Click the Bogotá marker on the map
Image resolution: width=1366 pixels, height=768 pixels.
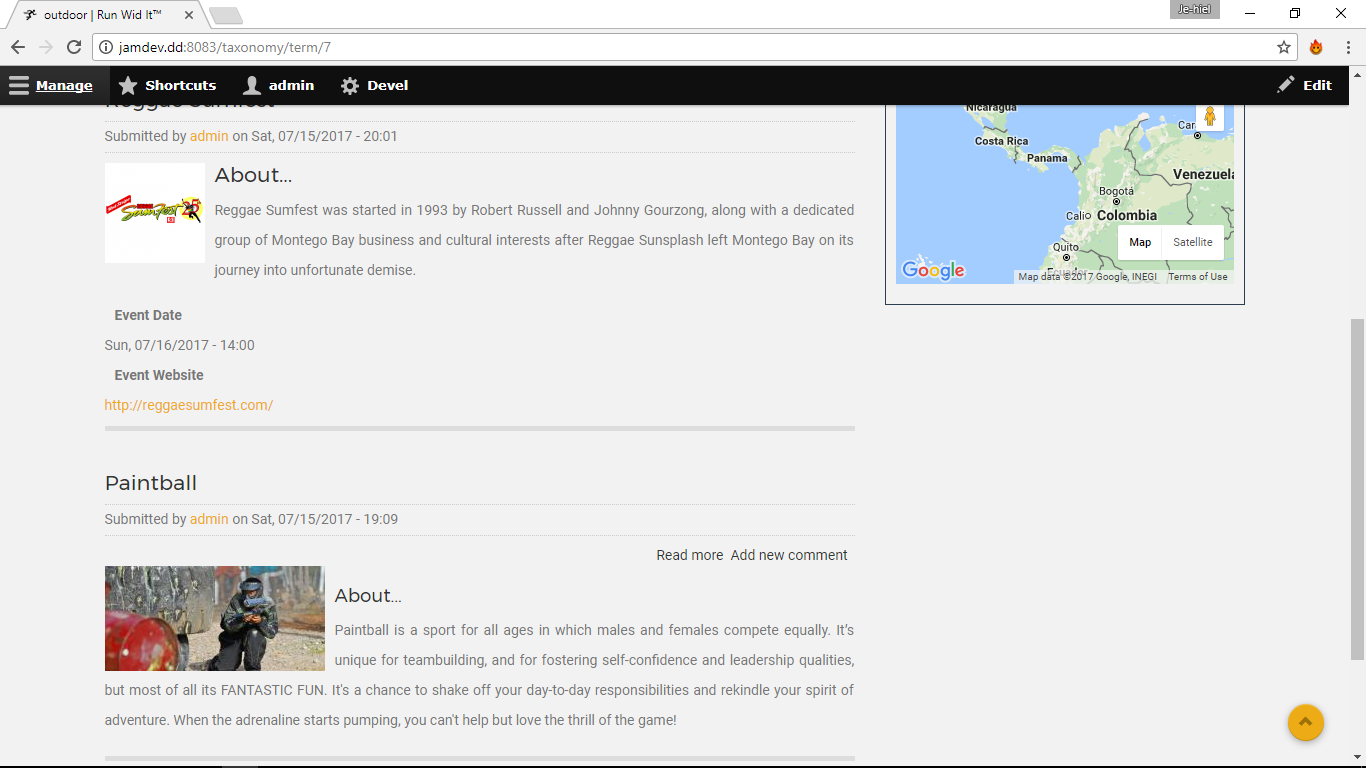point(1117,201)
